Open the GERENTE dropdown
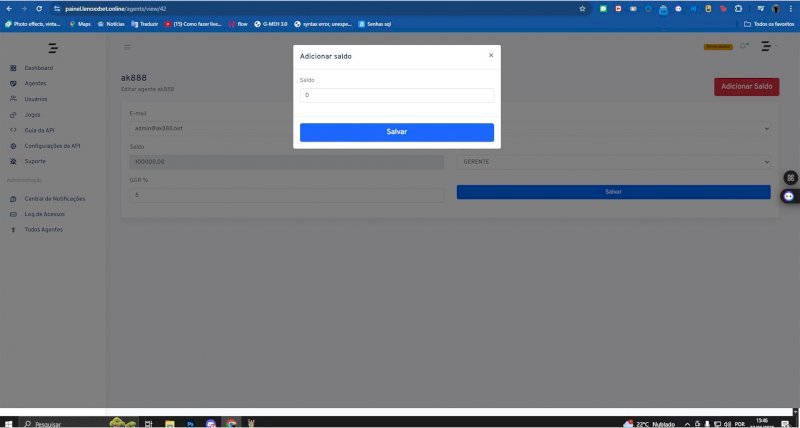The image size is (800, 428). [x=613, y=162]
